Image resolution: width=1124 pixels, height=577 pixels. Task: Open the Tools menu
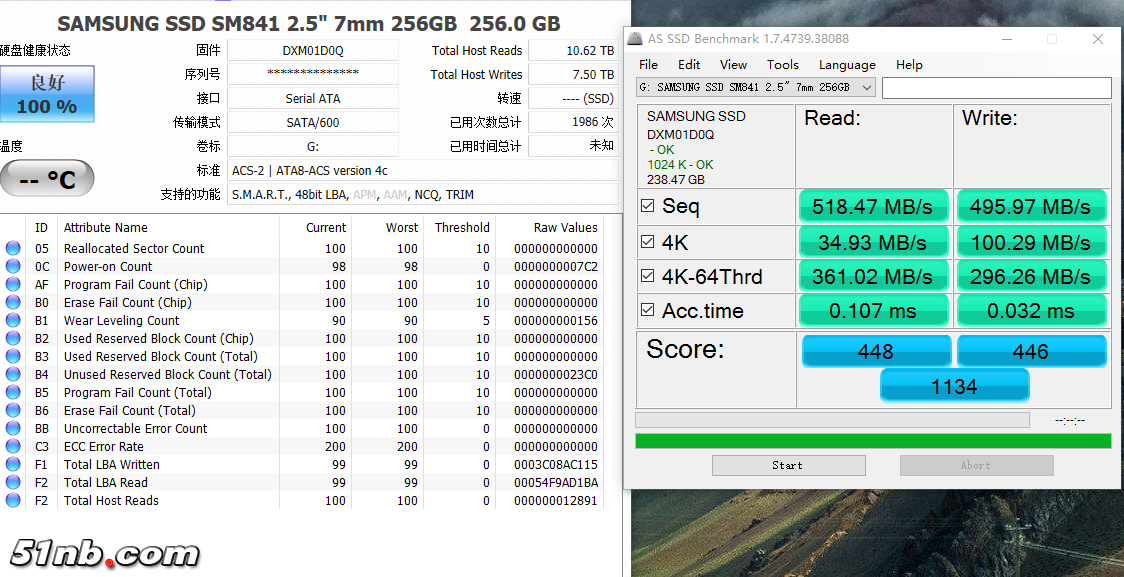click(x=783, y=64)
